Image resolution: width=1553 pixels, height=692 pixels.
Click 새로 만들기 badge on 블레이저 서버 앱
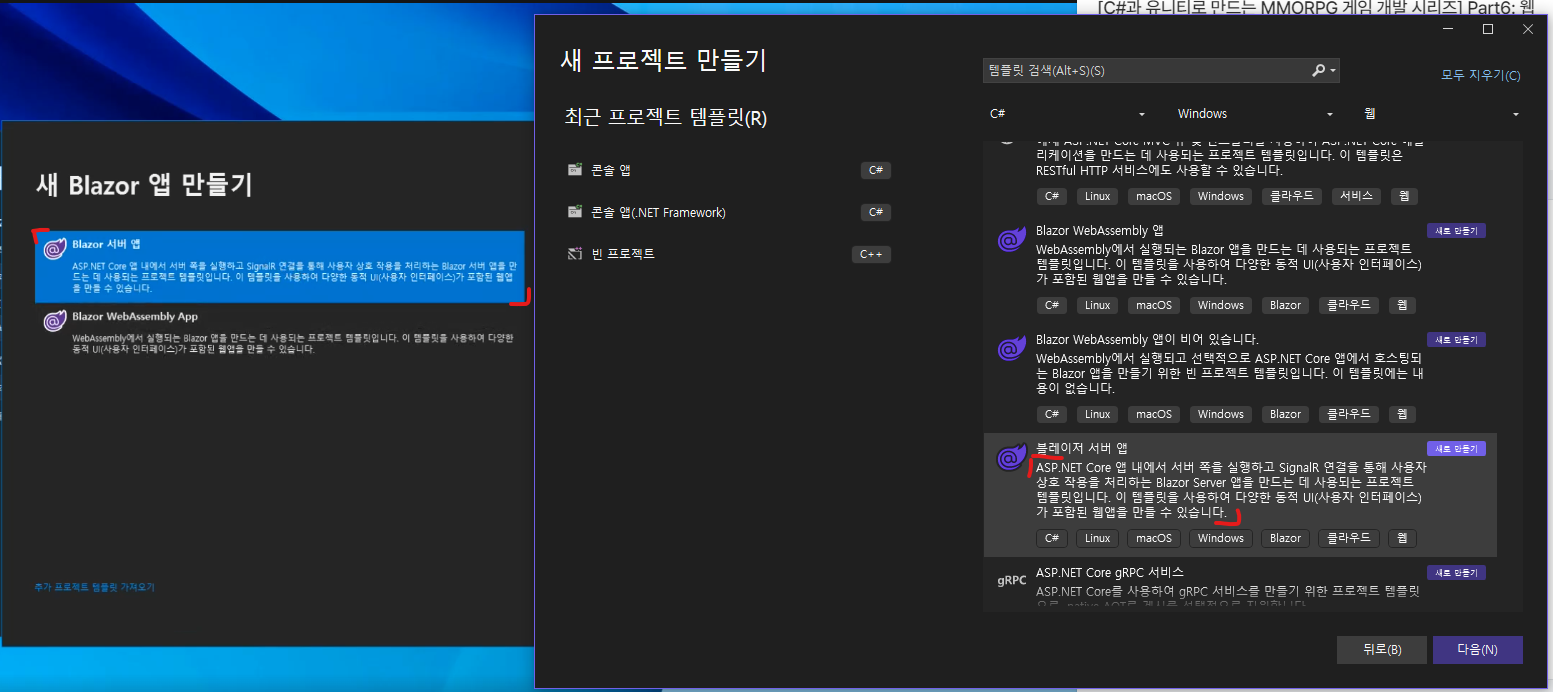tap(1456, 449)
